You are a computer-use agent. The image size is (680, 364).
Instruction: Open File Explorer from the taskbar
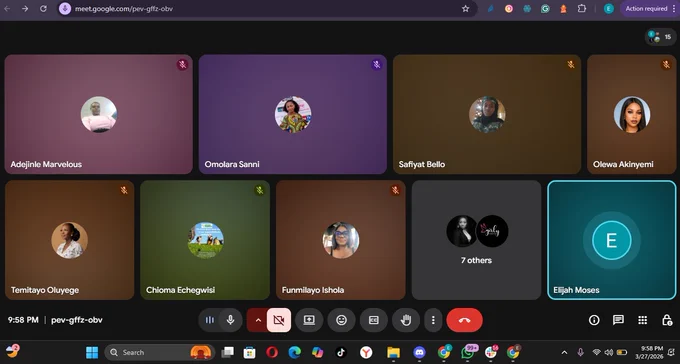point(393,352)
